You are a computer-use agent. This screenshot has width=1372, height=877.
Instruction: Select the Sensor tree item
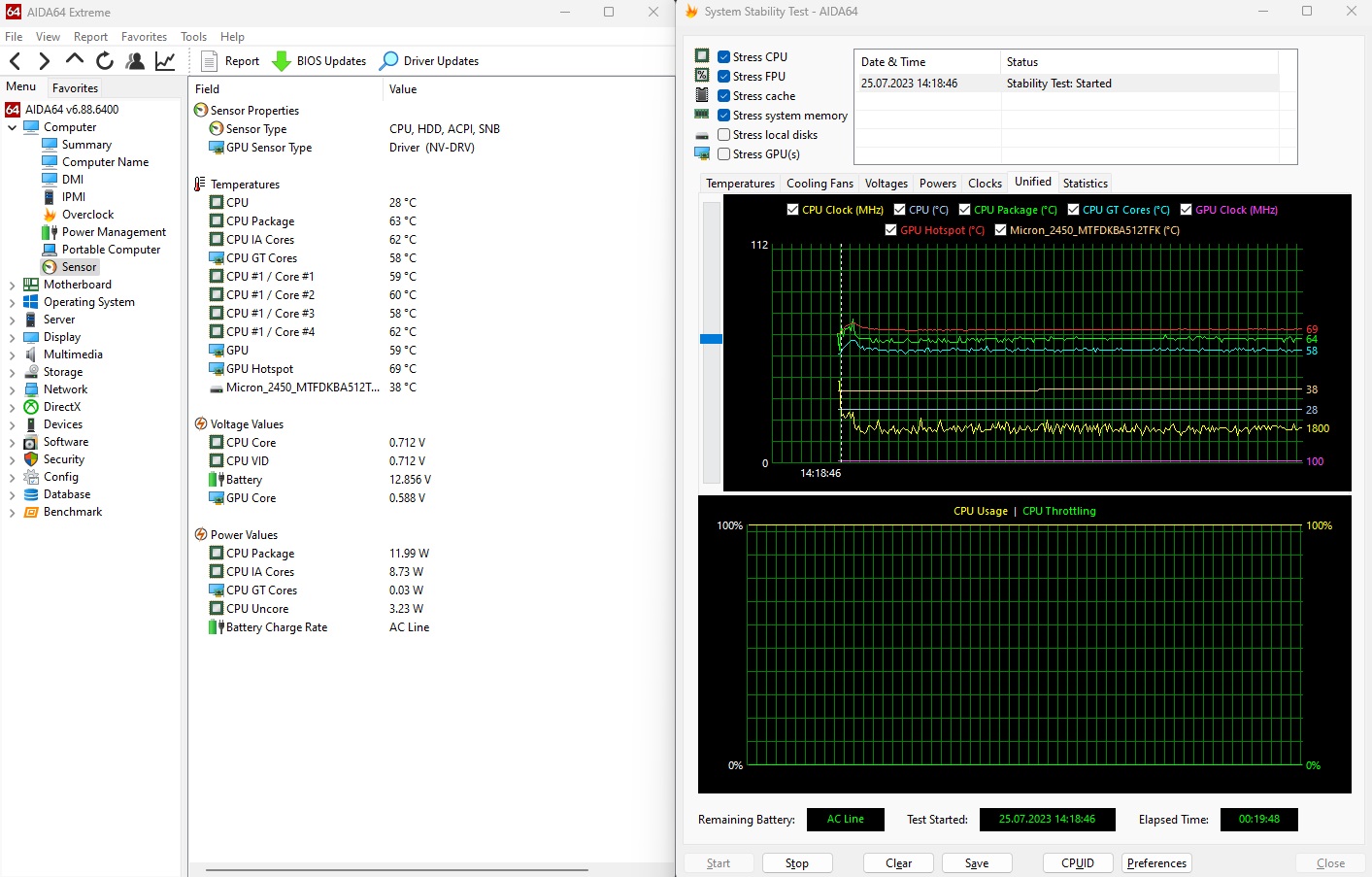click(x=70, y=267)
